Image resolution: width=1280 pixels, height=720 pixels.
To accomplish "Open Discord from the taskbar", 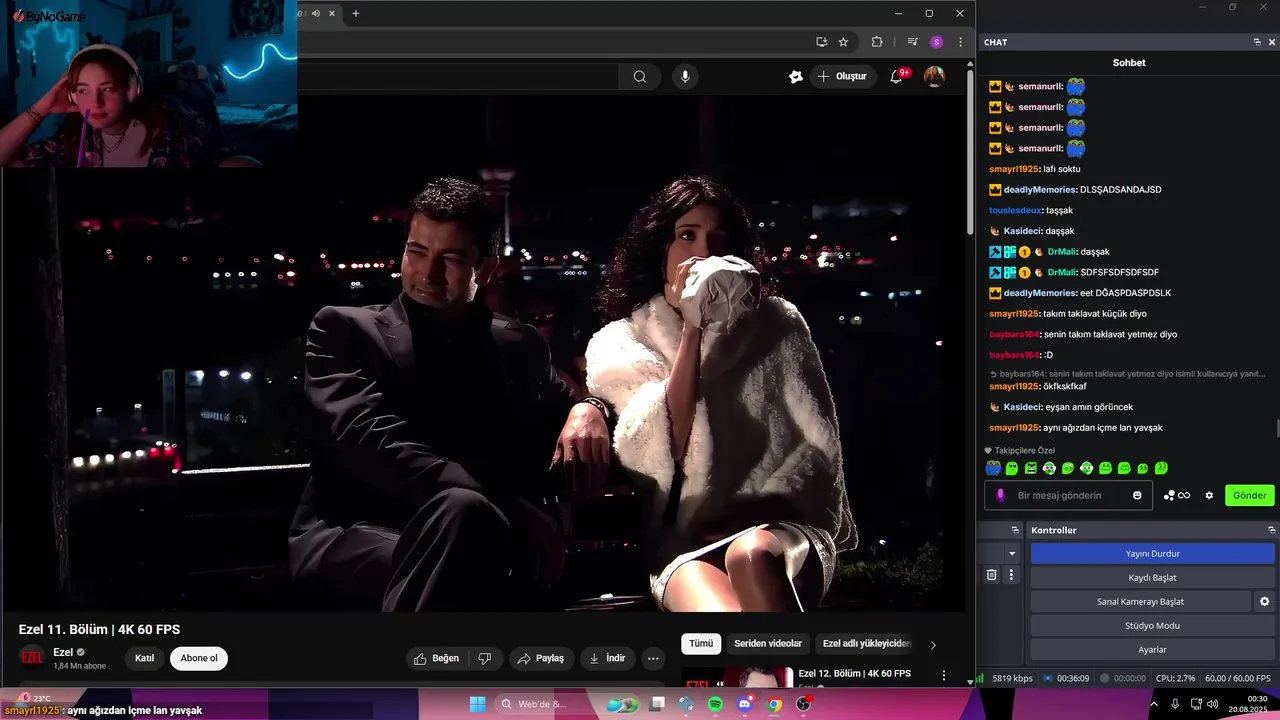I will 745,704.
